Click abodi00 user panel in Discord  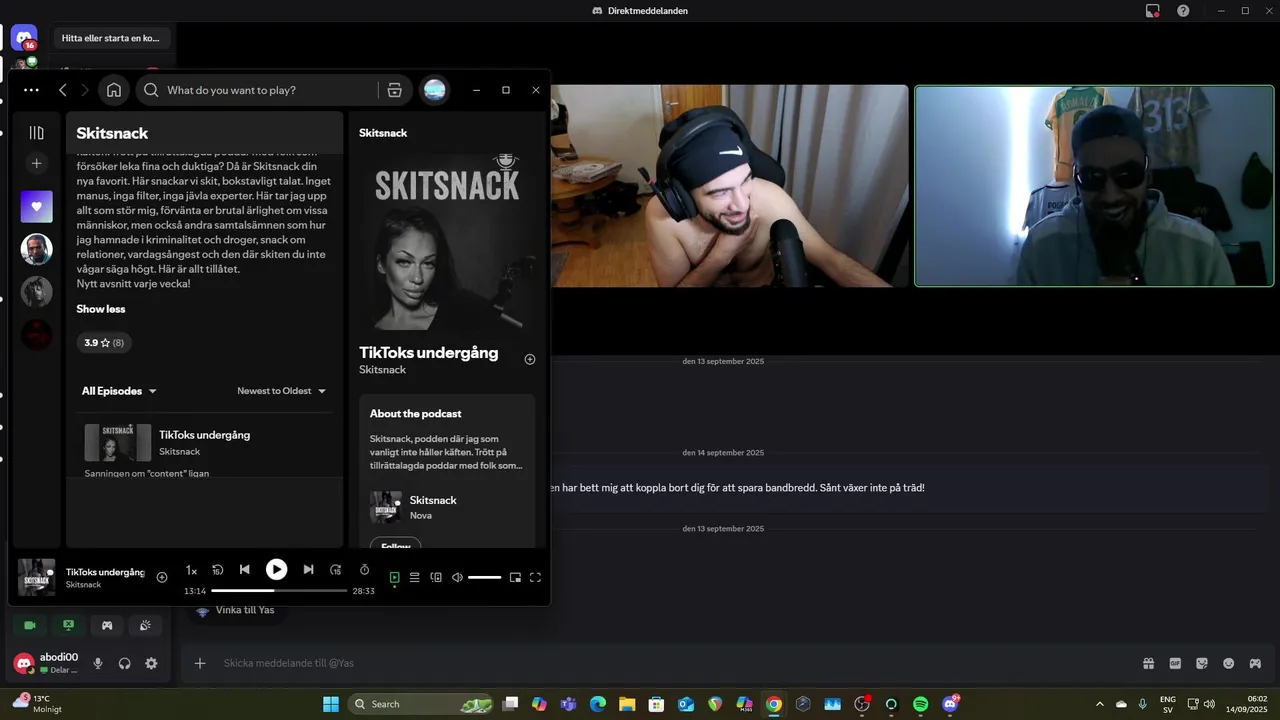pyautogui.click(x=46, y=663)
